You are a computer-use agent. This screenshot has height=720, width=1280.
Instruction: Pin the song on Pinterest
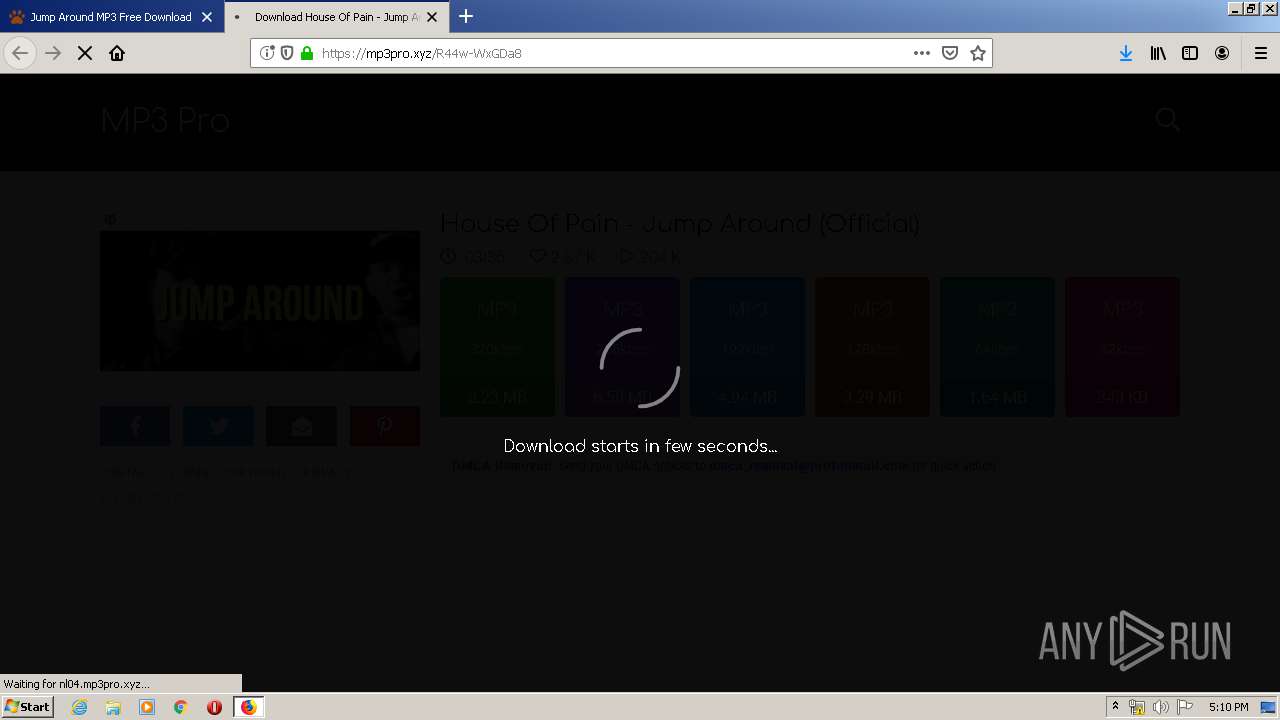click(385, 426)
